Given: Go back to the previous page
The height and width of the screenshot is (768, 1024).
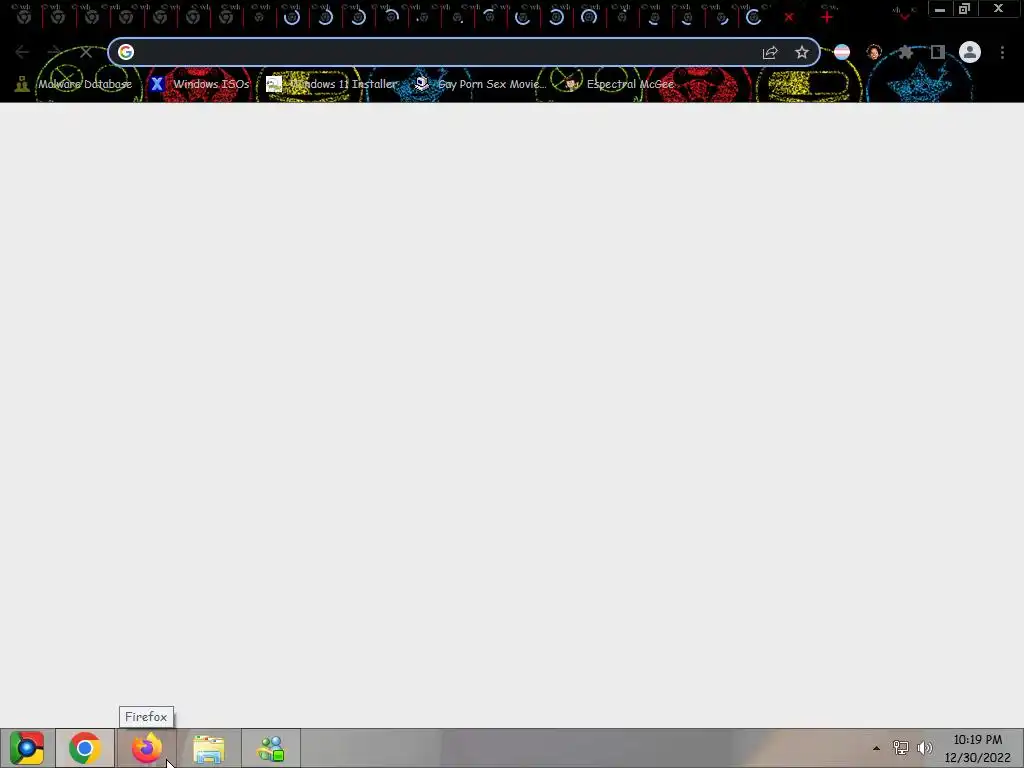Looking at the screenshot, I should [22, 52].
